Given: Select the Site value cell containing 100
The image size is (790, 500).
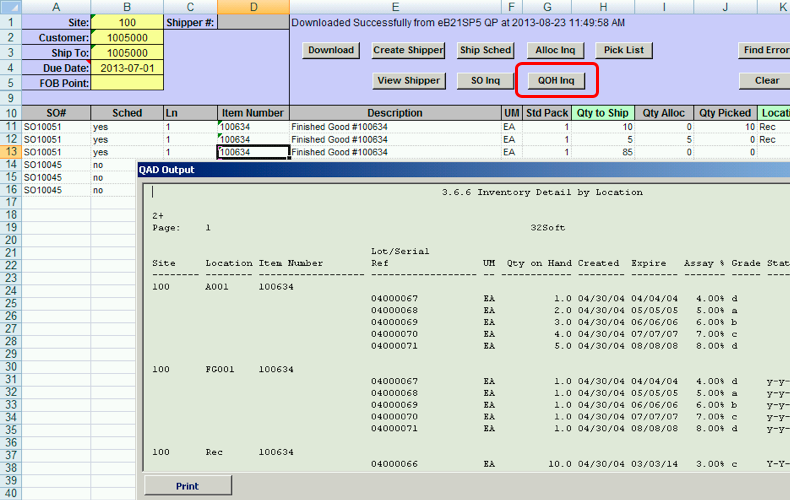Looking at the screenshot, I should [x=127, y=22].
